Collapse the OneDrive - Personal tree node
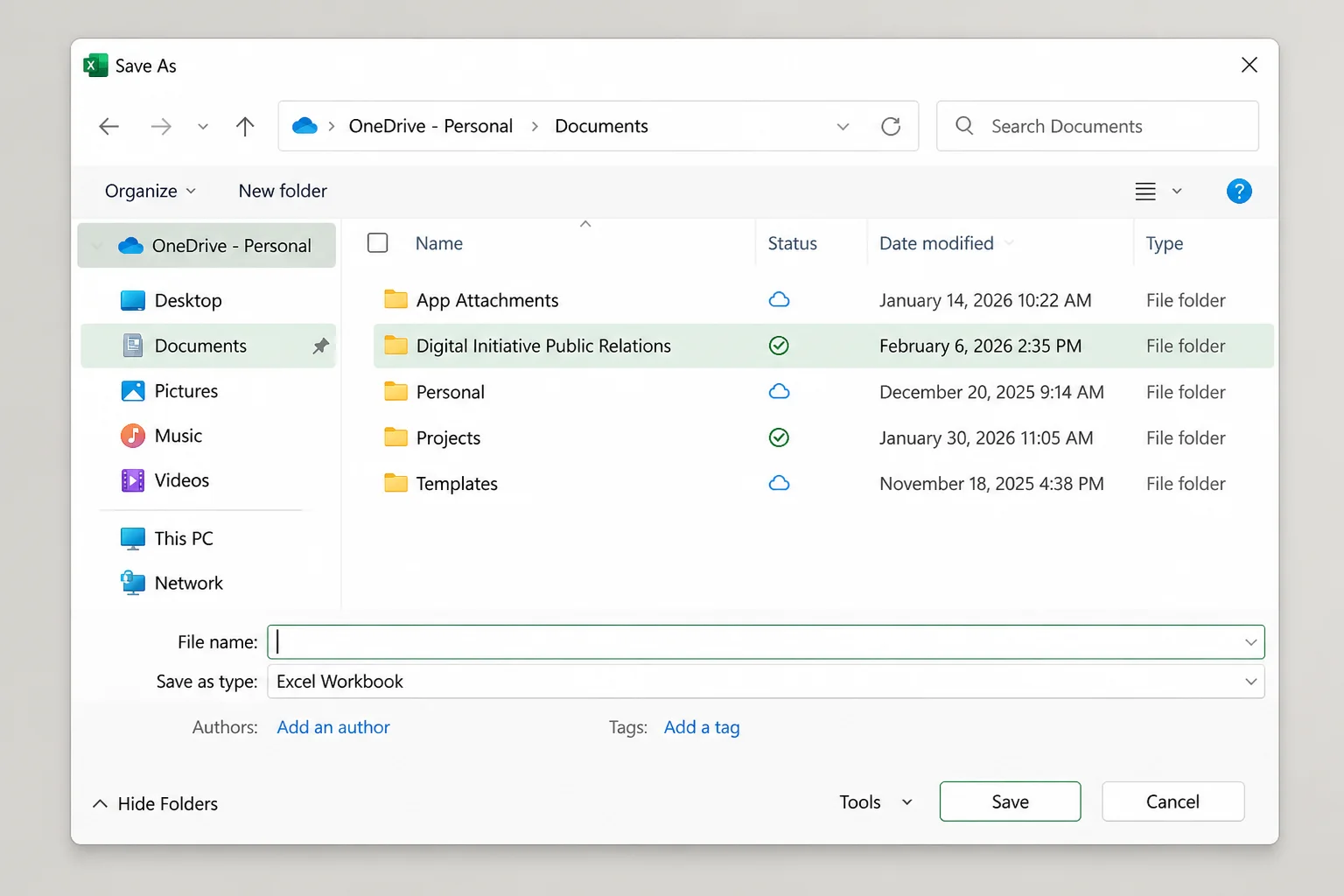The height and width of the screenshot is (896, 1344). pos(97,246)
